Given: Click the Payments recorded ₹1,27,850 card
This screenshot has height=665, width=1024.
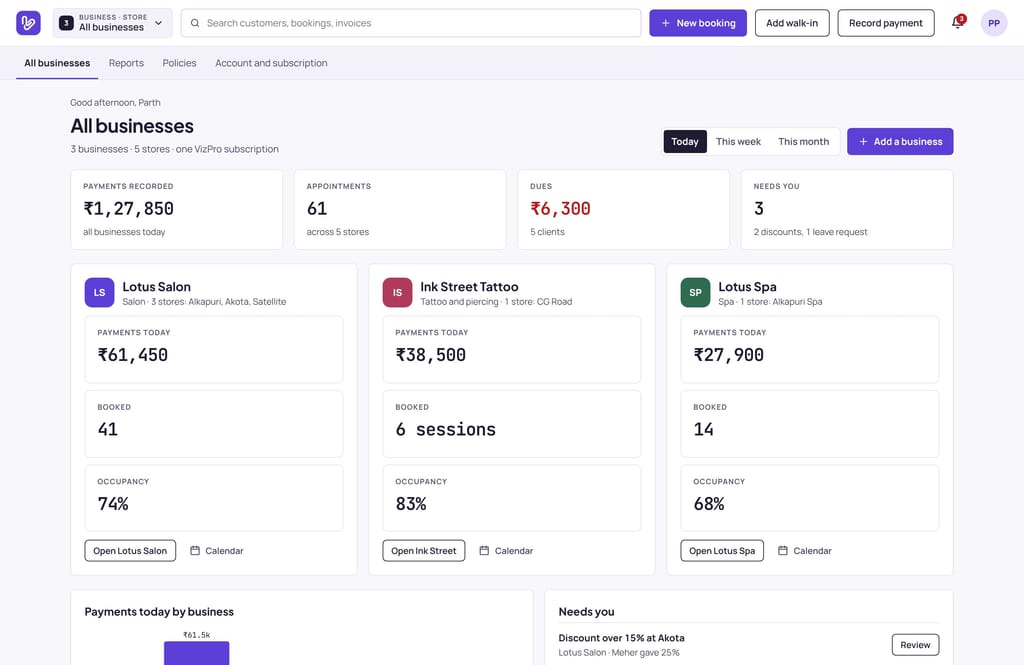Looking at the screenshot, I should (x=177, y=210).
